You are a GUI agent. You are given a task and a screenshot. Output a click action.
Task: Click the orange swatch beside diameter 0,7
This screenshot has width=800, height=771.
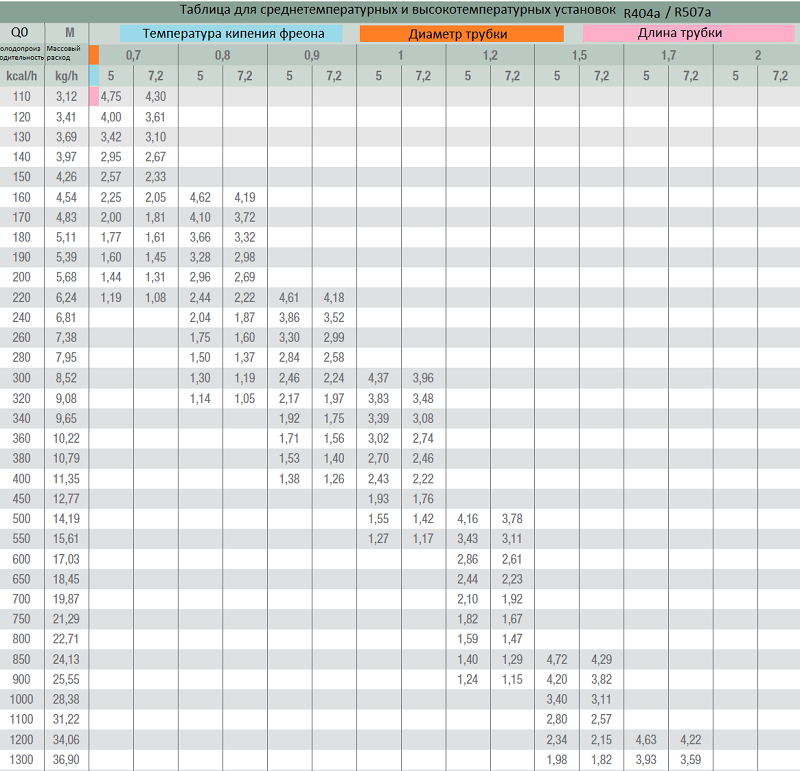click(94, 55)
